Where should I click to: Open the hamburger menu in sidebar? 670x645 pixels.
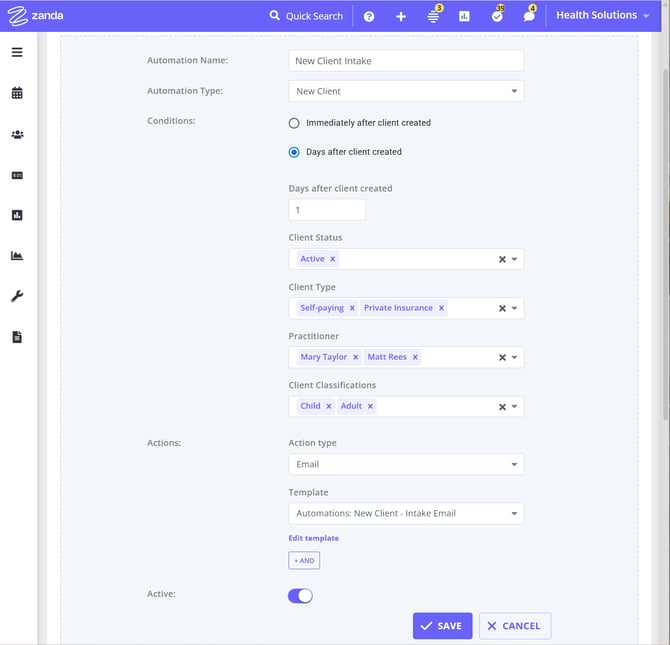17,52
